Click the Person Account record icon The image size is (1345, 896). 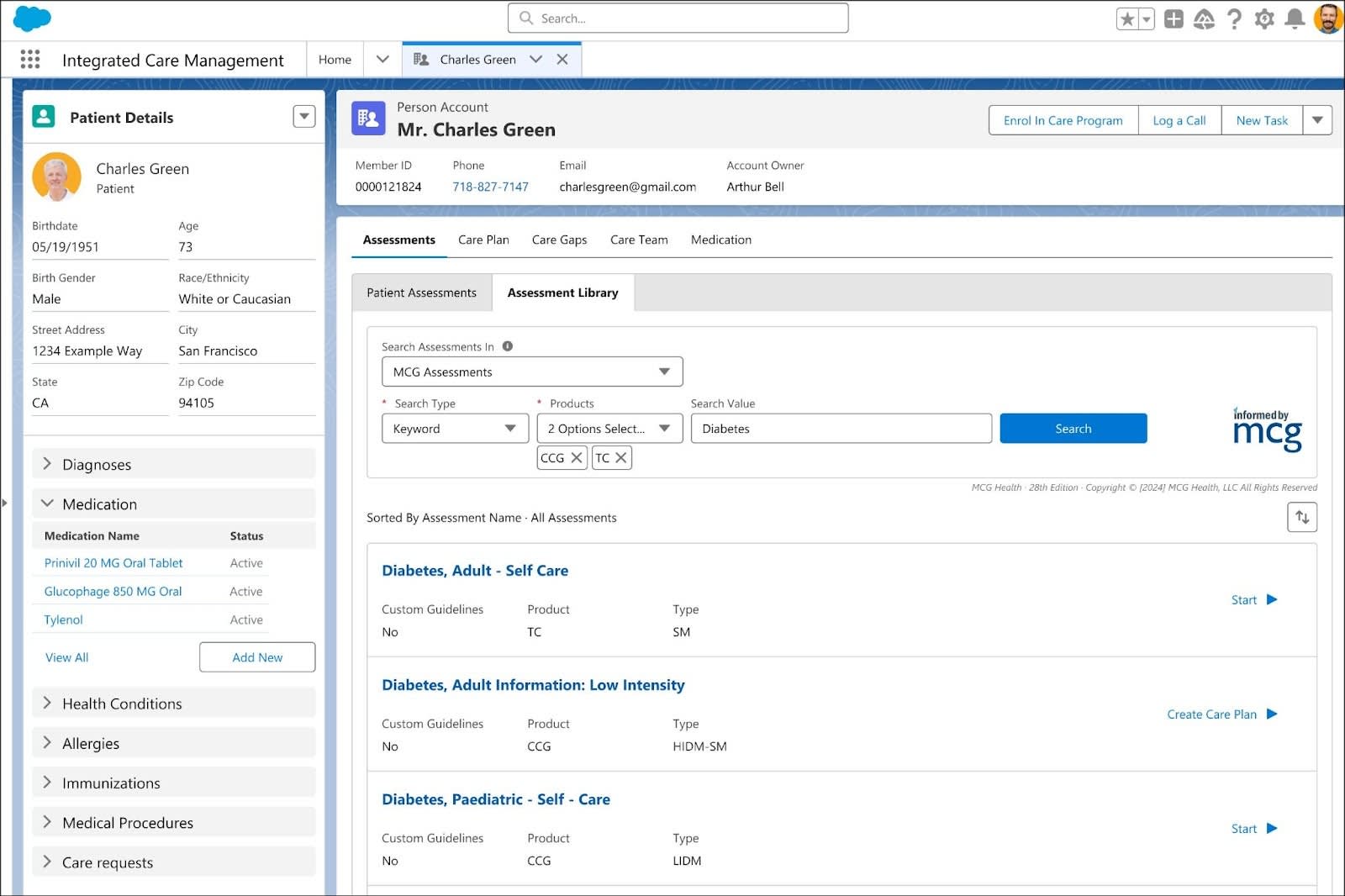[368, 119]
